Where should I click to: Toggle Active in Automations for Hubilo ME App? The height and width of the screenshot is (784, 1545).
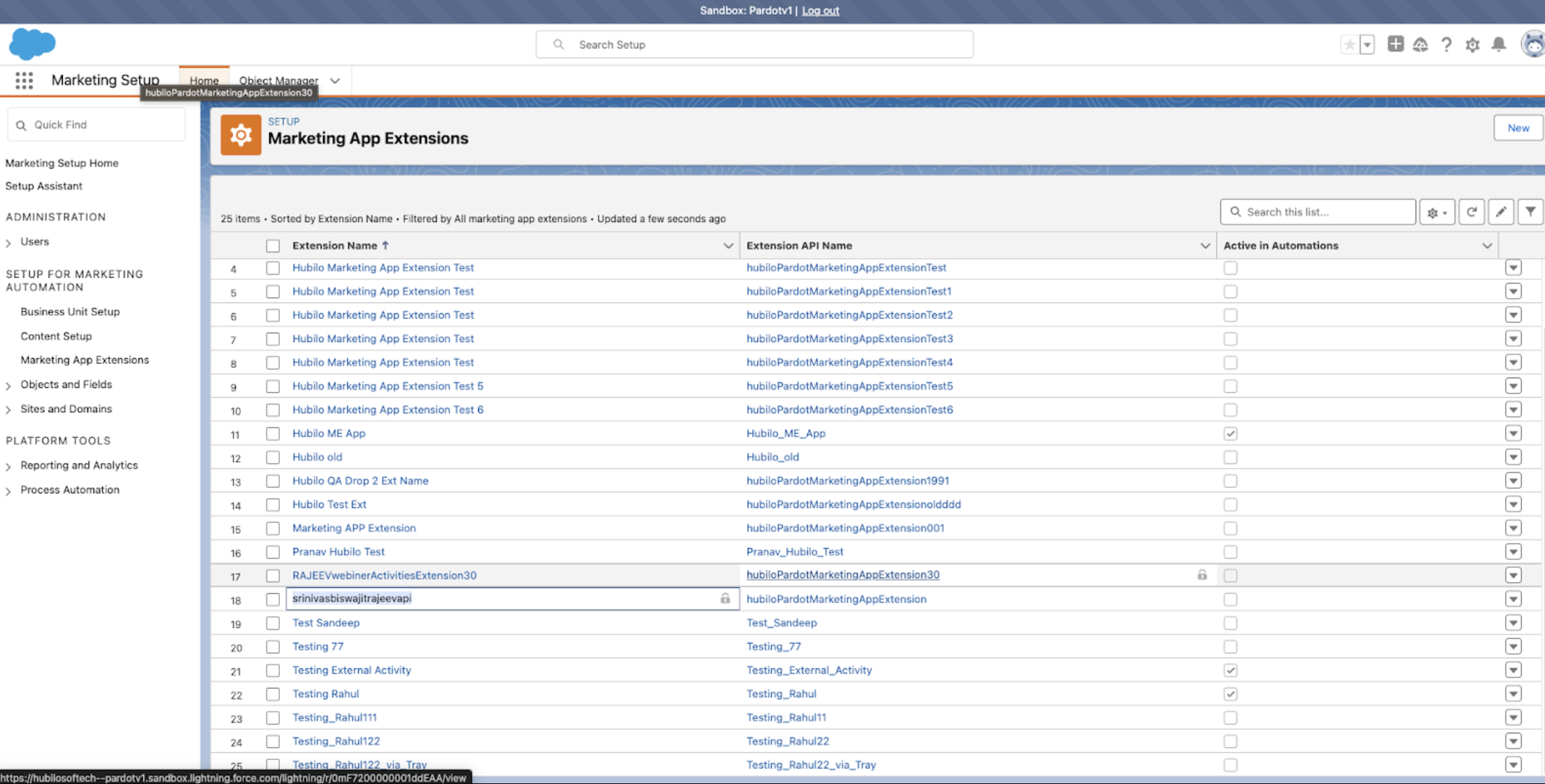point(1230,434)
